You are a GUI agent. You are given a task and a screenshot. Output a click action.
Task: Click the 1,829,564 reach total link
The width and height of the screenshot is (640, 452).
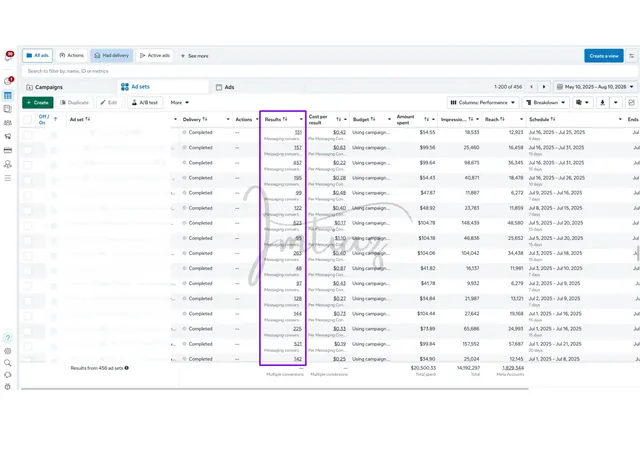coord(513,368)
